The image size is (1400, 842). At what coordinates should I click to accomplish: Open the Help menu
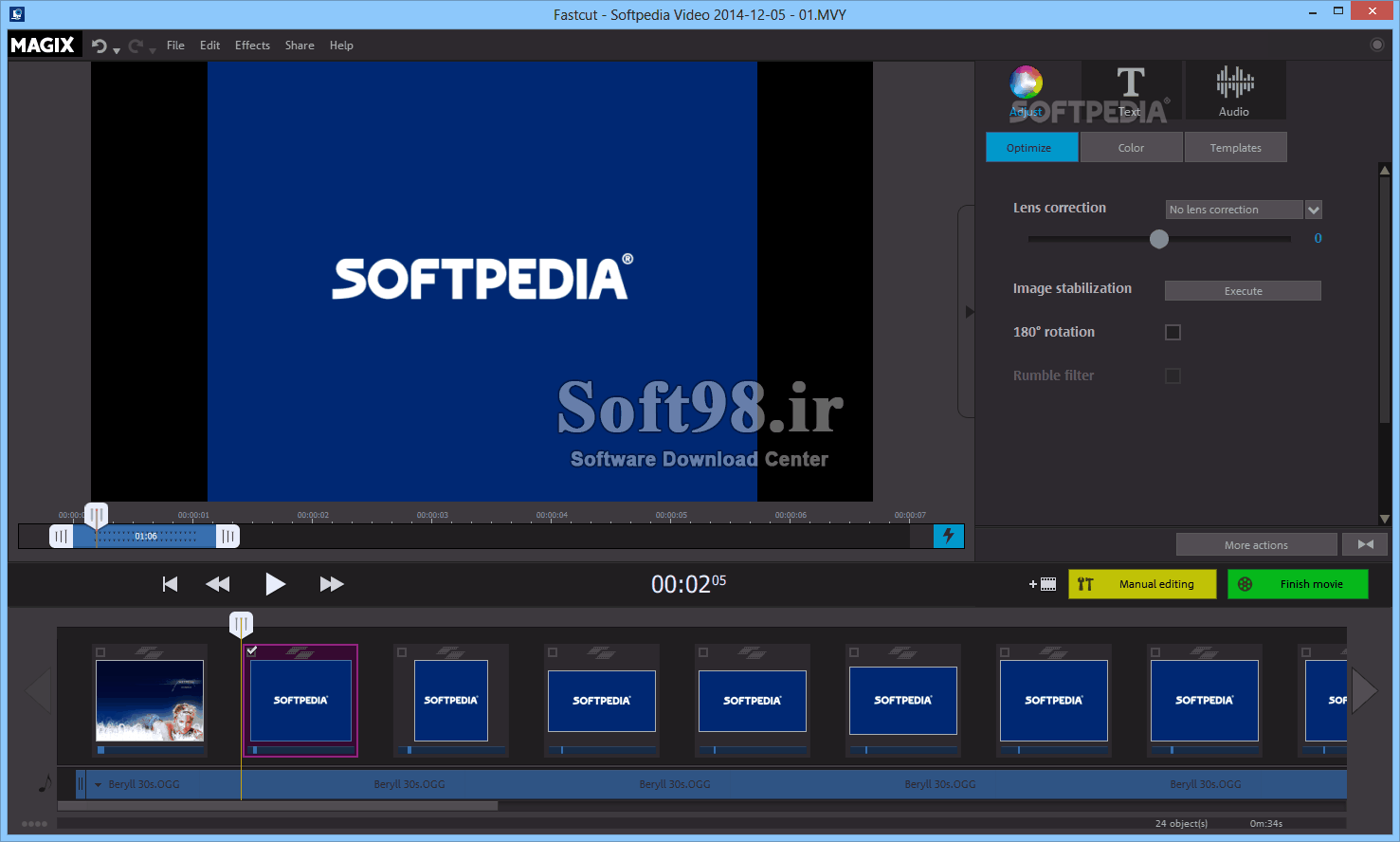[x=341, y=46]
